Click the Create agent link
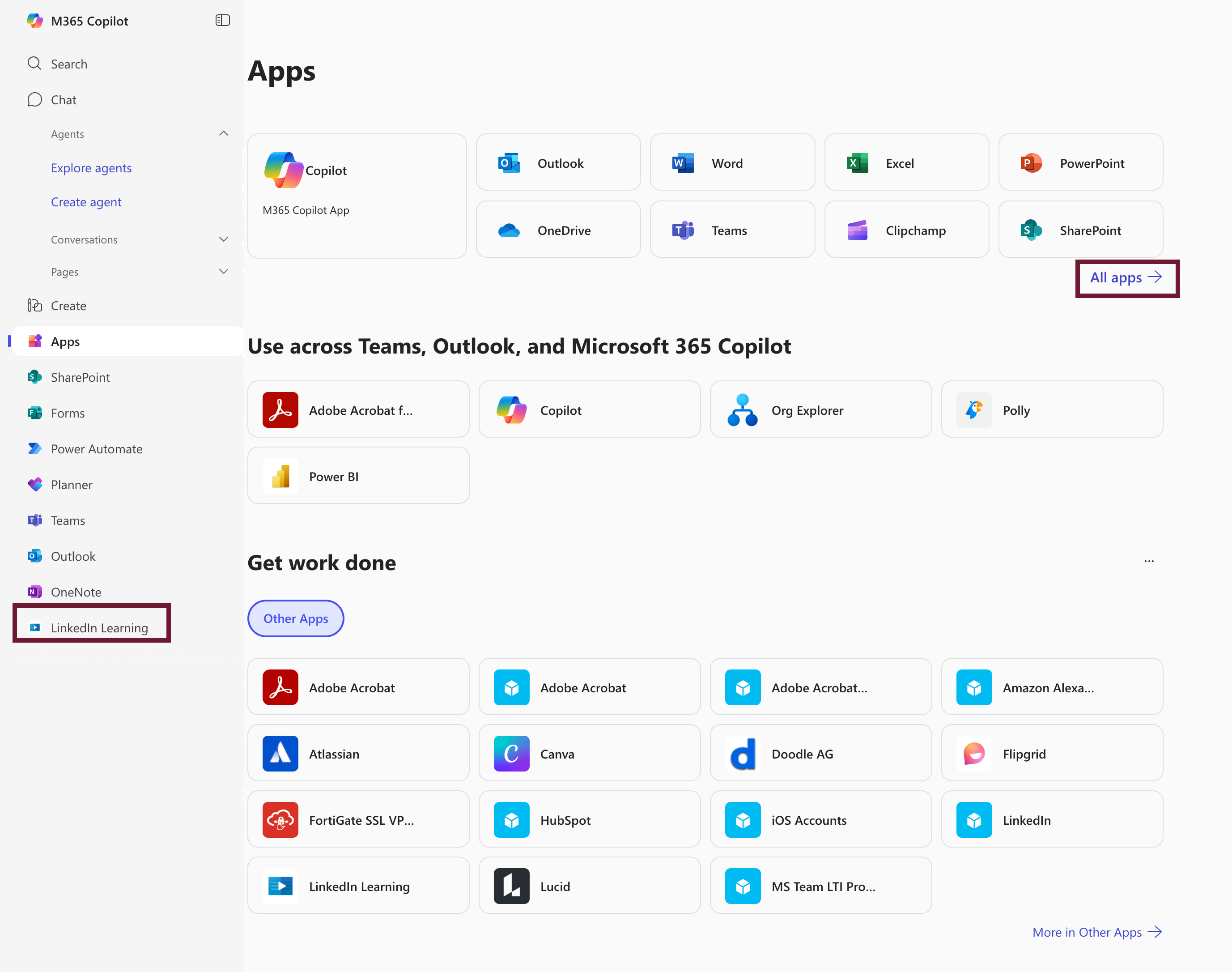 (x=86, y=202)
